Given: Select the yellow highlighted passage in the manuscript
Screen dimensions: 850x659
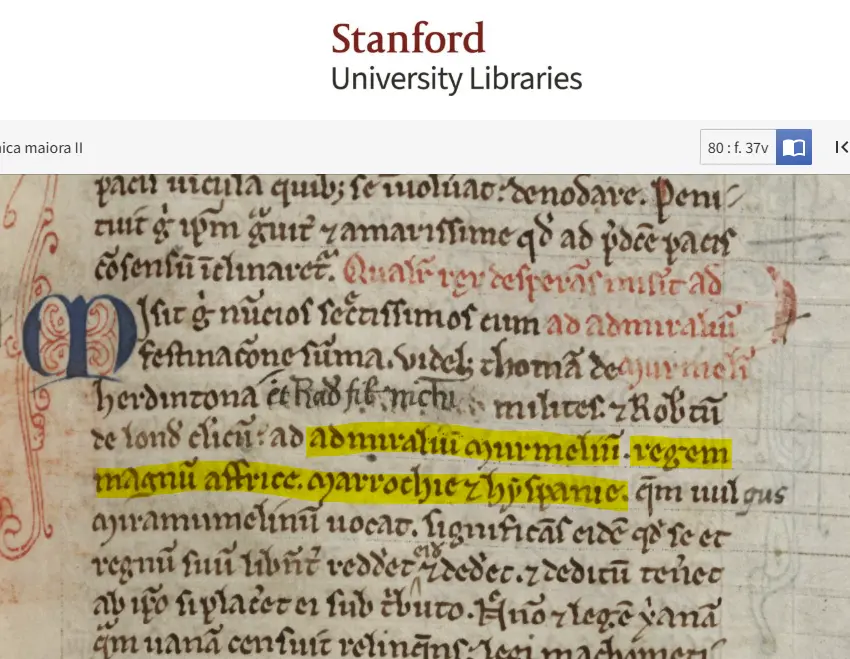Looking at the screenshot, I should (x=413, y=468).
